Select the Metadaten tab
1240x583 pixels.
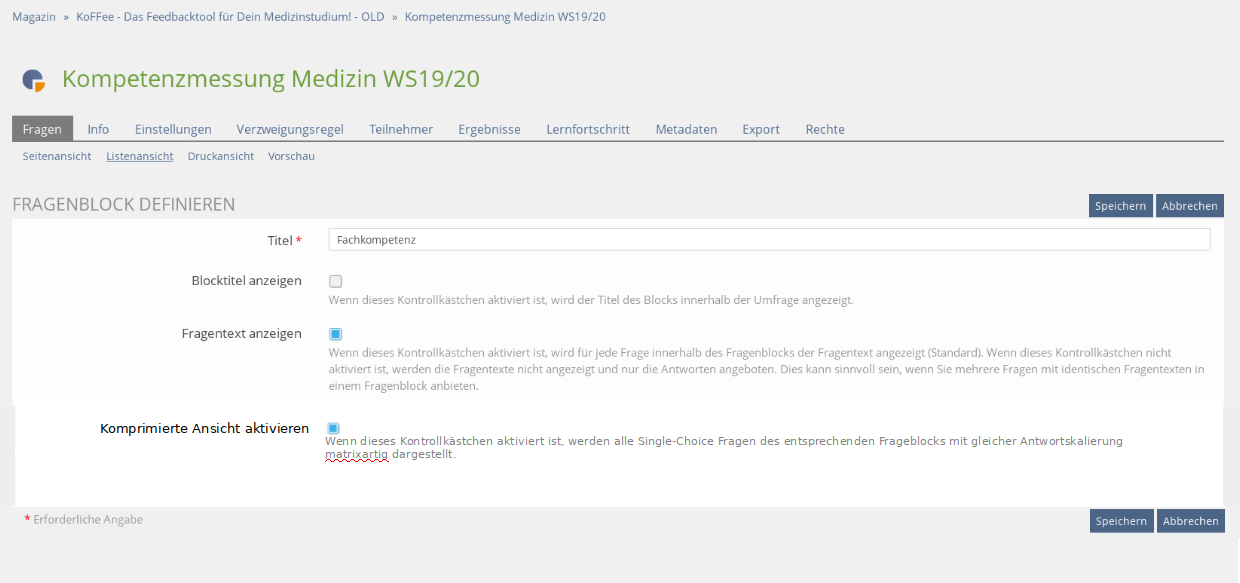tap(686, 129)
